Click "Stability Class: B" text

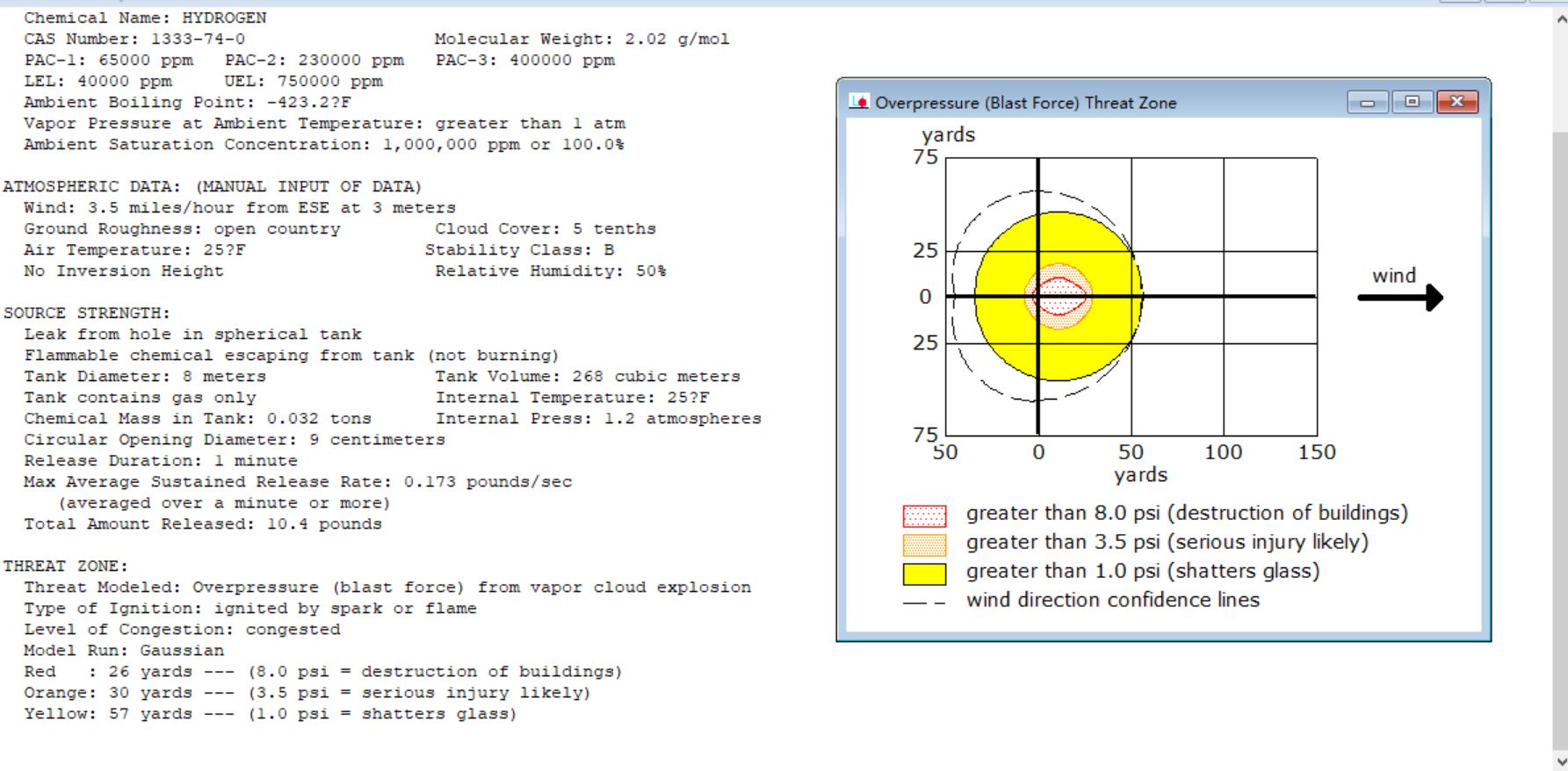pos(519,249)
